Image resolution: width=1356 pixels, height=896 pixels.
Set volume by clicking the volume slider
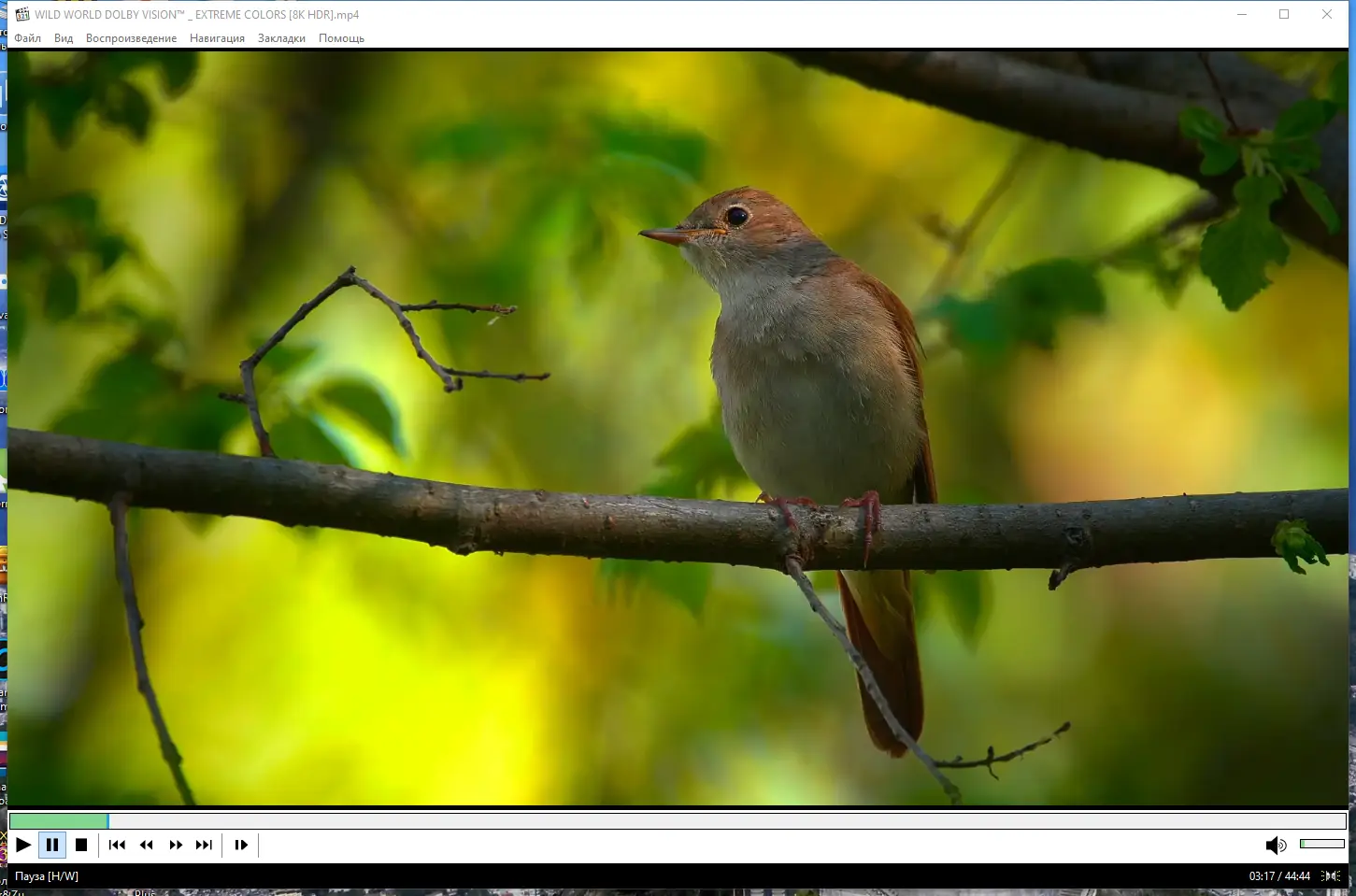(1322, 845)
